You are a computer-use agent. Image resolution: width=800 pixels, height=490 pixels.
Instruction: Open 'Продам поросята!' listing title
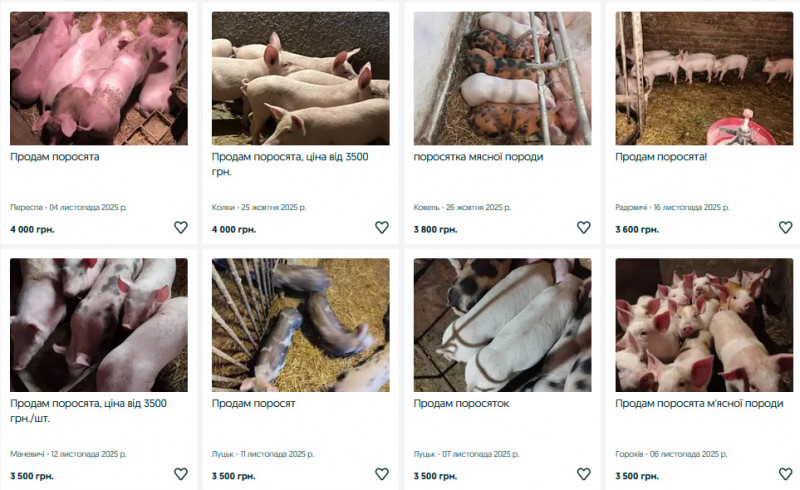point(661,157)
